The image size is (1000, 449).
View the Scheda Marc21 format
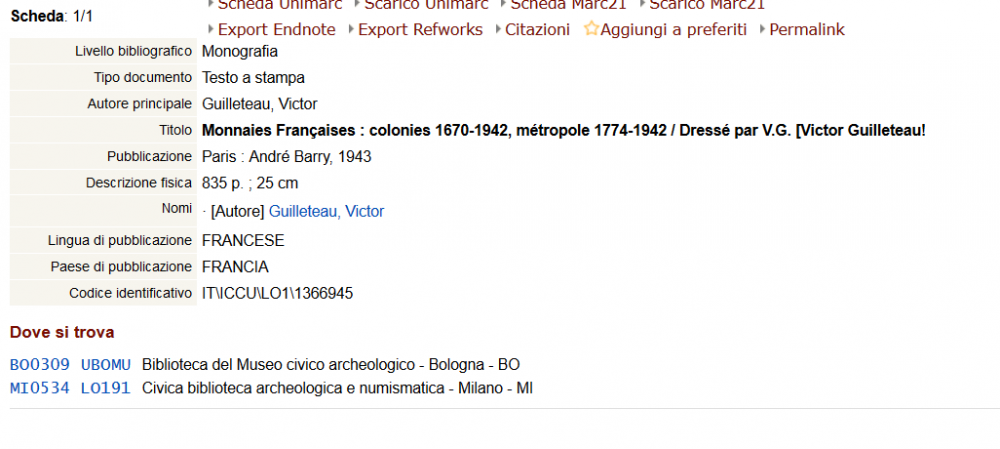click(567, 5)
